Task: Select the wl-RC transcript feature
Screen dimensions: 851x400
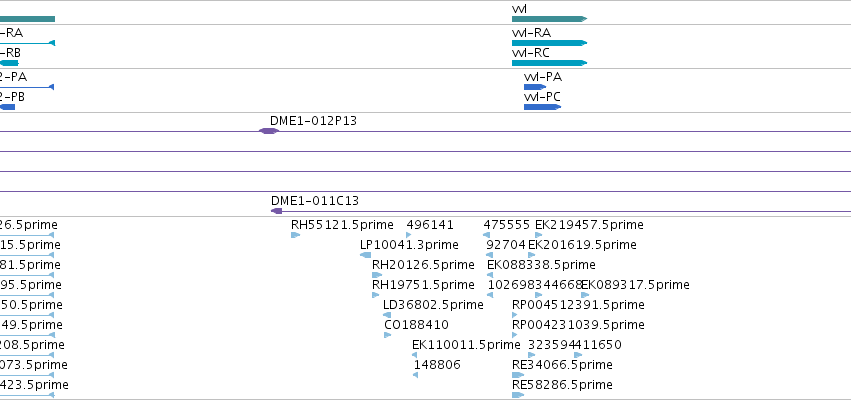Action: [549, 63]
